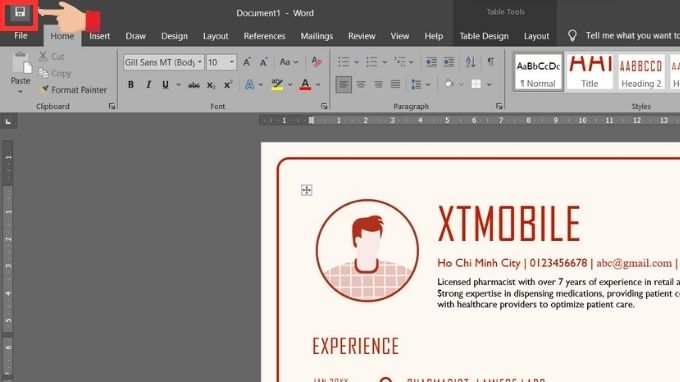Viewport: 680px width, 382px height.
Task: Open the Paragraph dialog launcher
Action: click(x=499, y=106)
